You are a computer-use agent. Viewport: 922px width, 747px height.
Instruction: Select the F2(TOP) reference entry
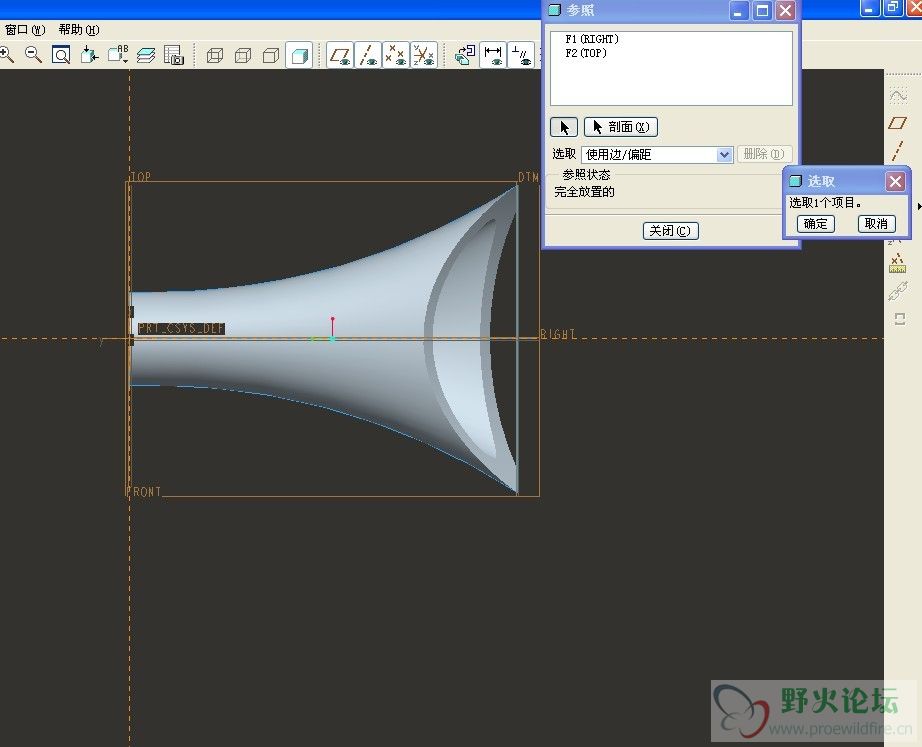point(586,53)
